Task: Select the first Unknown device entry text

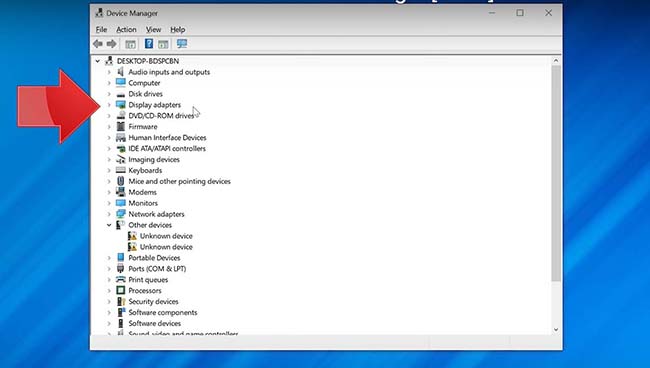Action: click(x=166, y=235)
